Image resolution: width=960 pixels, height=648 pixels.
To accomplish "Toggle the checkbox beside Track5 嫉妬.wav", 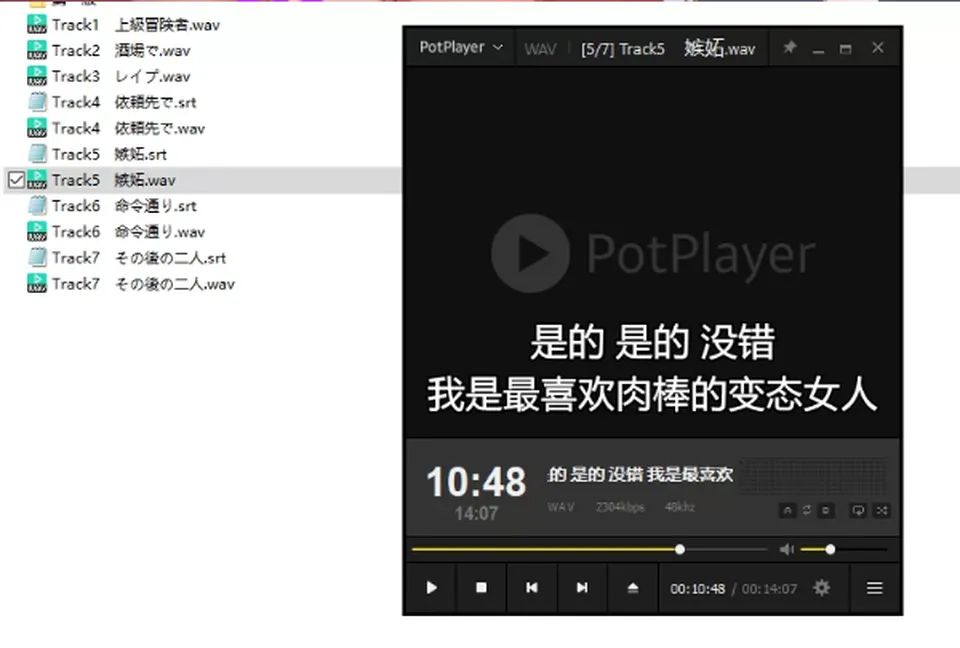I will 17,180.
